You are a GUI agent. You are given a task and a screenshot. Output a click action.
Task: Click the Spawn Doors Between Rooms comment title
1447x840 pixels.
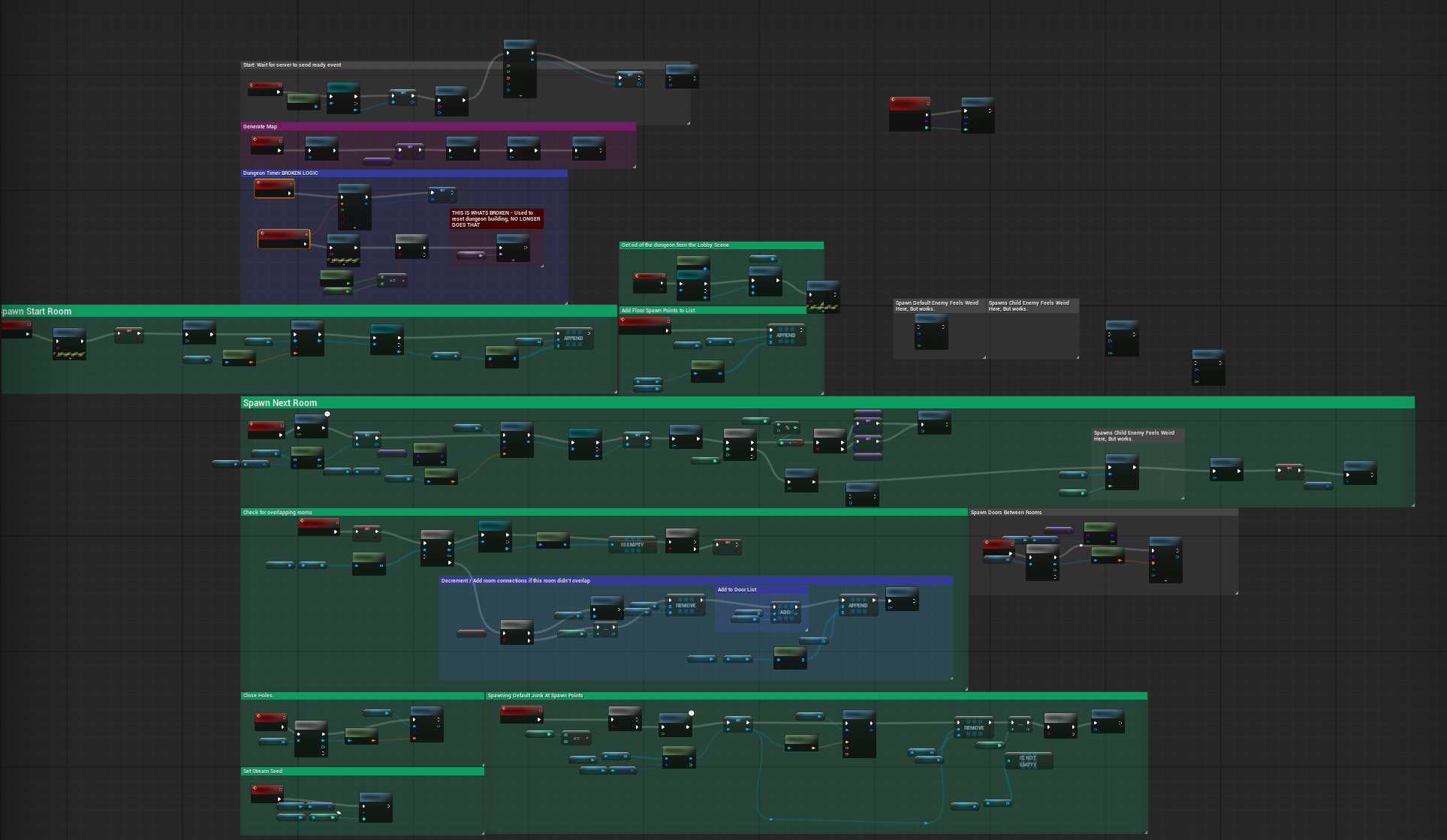pos(1005,513)
